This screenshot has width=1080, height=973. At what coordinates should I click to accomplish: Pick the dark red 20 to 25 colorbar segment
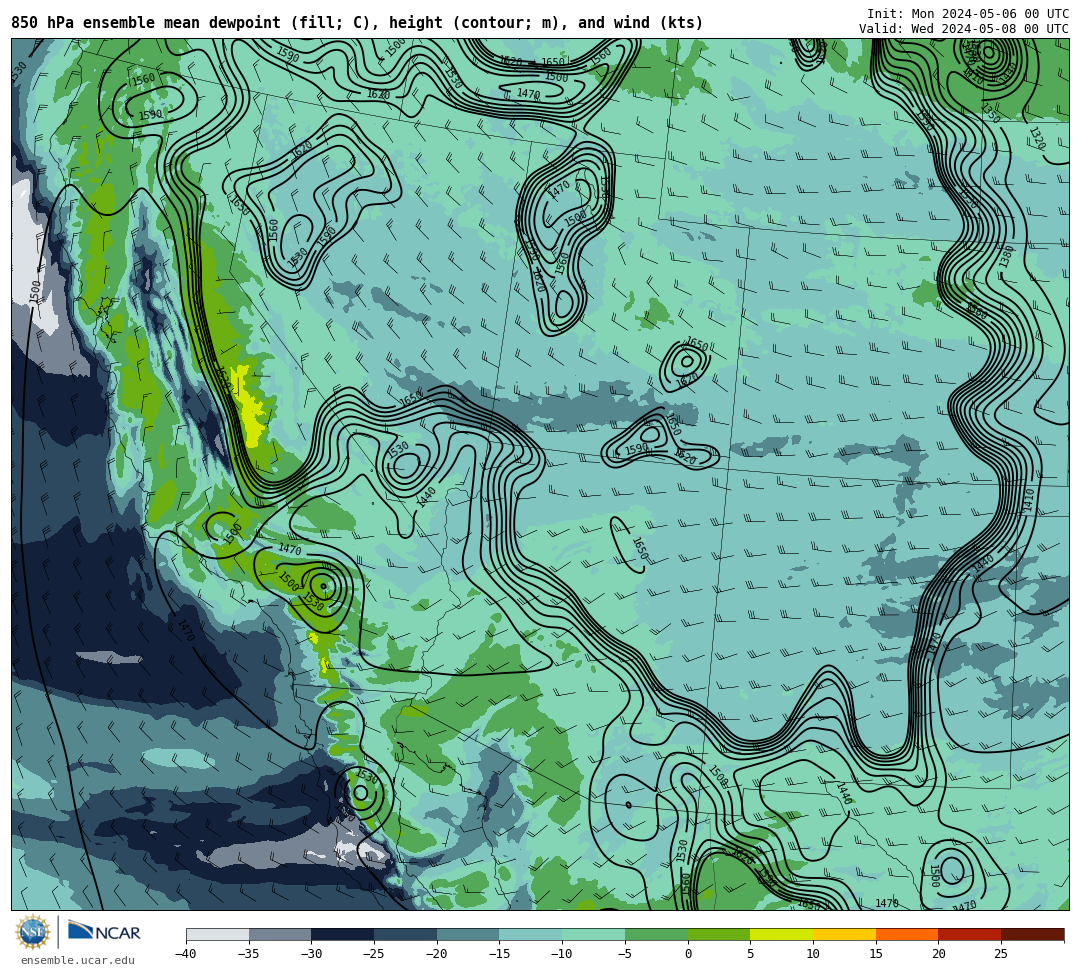tap(970, 935)
